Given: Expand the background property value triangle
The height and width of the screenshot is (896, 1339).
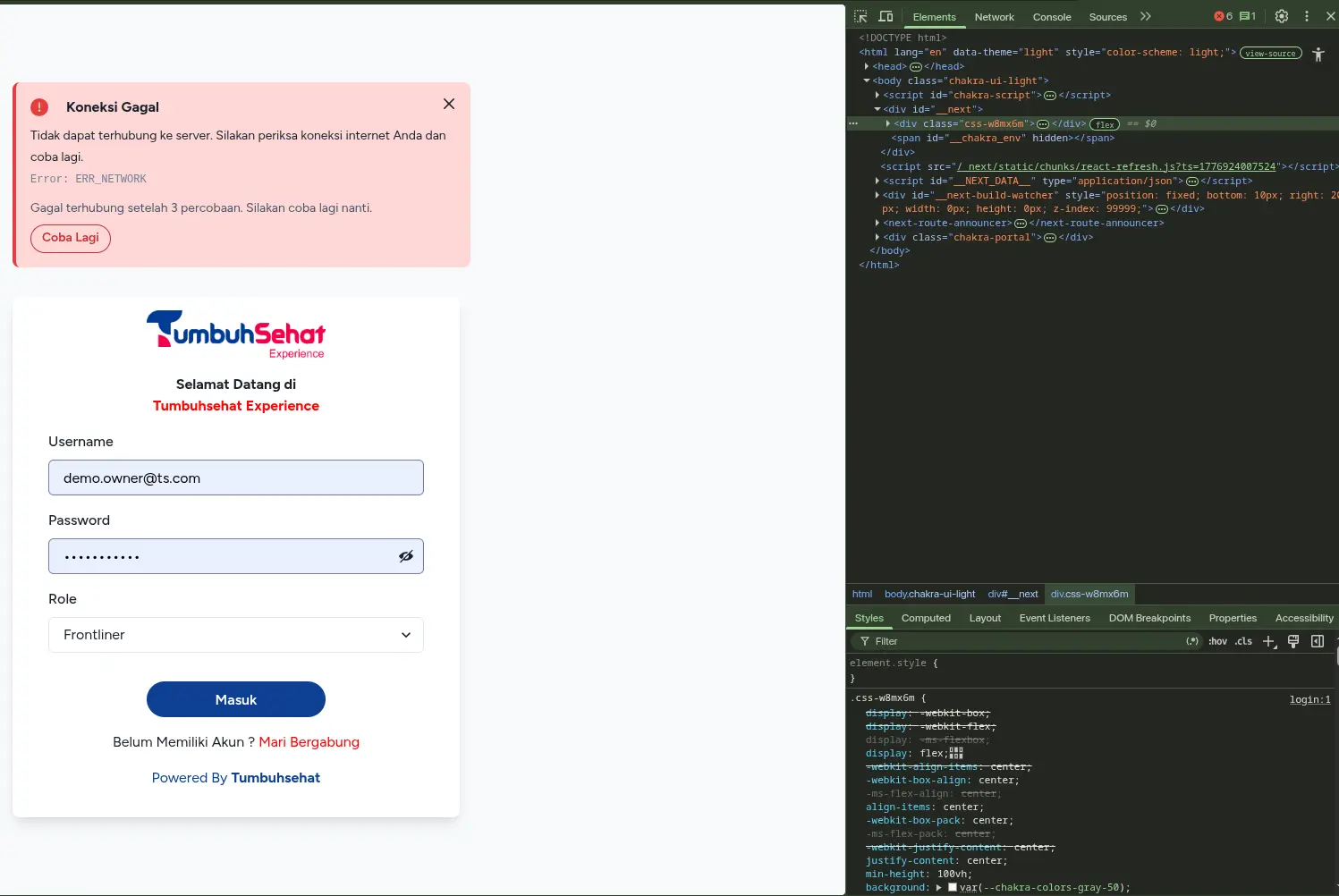Looking at the screenshot, I should pos(939,887).
